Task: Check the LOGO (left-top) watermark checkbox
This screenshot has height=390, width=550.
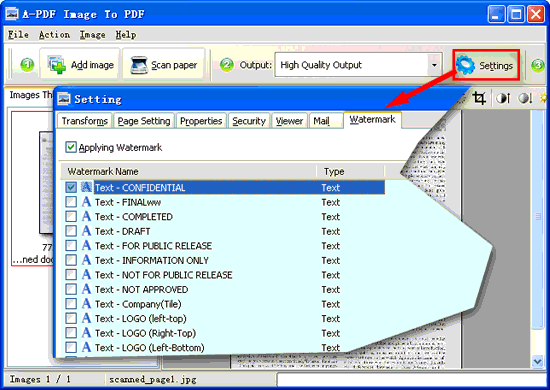Action: (x=71, y=319)
